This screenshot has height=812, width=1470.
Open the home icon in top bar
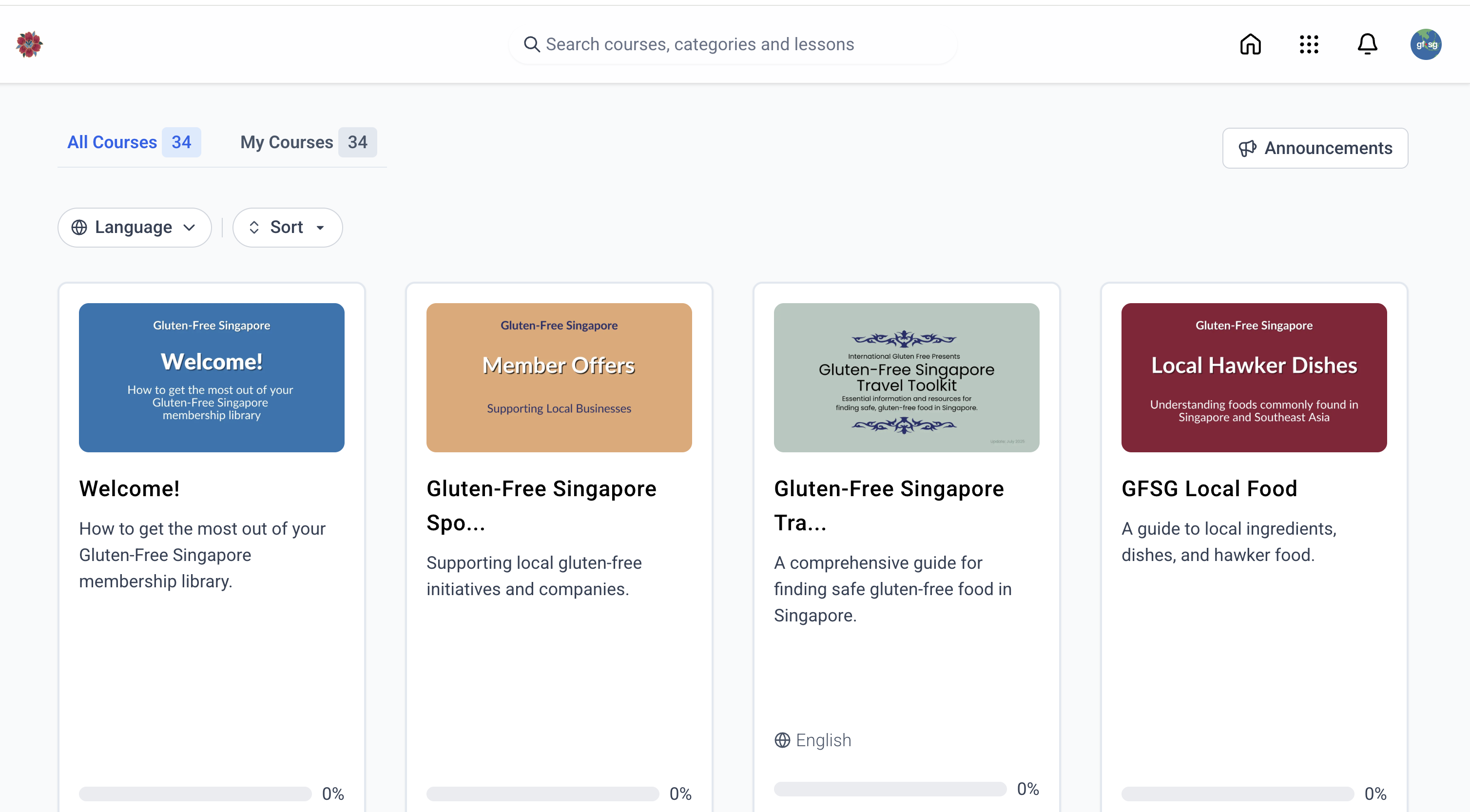pos(1250,44)
